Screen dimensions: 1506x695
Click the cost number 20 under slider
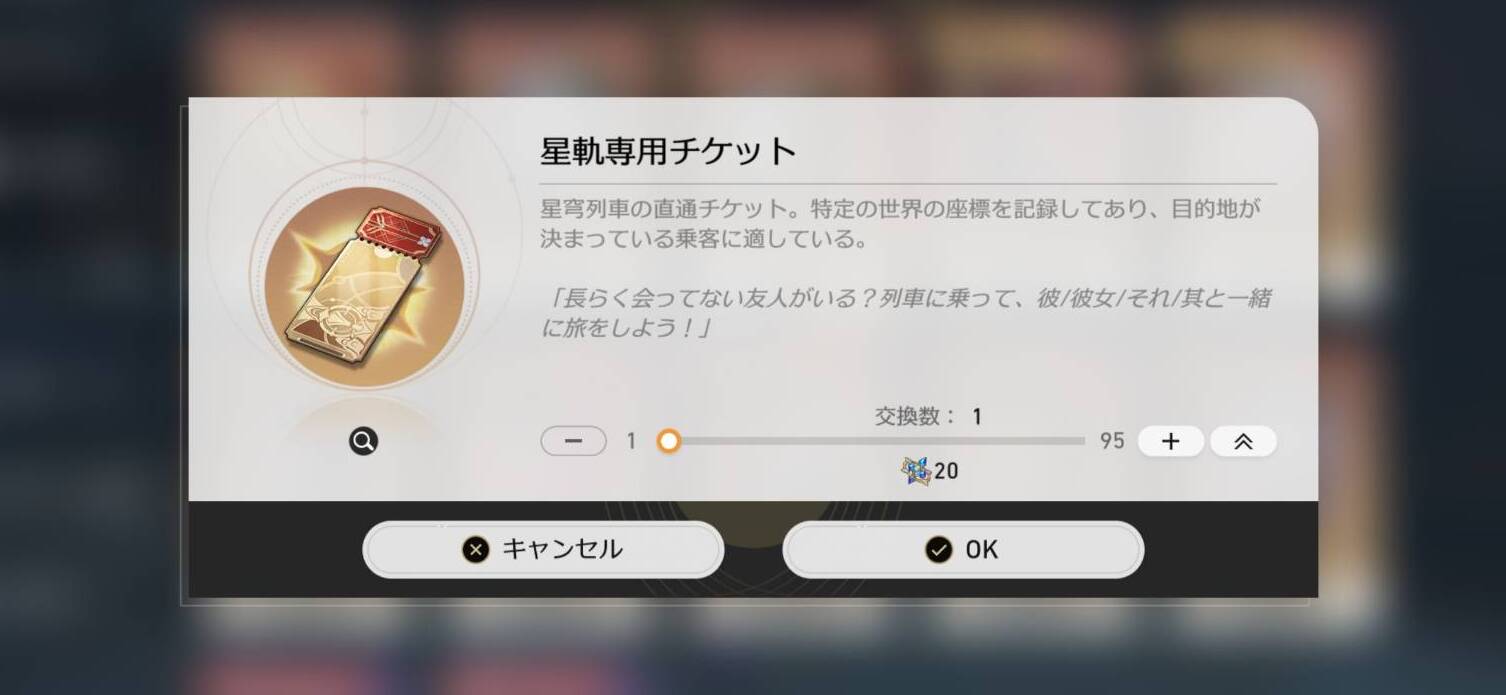tap(946, 471)
